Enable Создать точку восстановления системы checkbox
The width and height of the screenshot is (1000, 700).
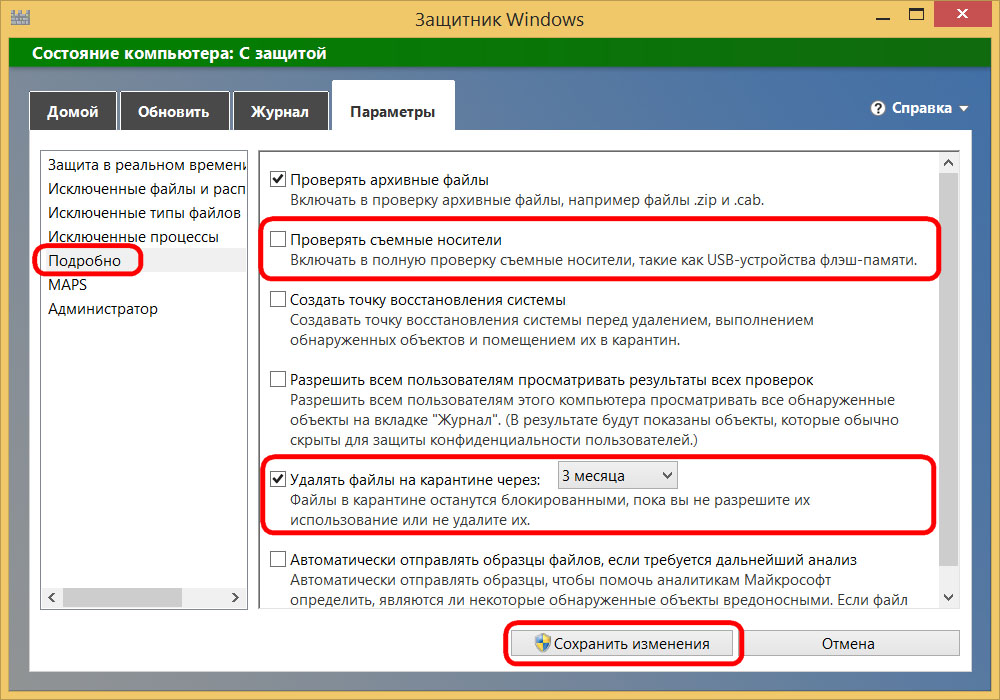pyautogui.click(x=278, y=299)
